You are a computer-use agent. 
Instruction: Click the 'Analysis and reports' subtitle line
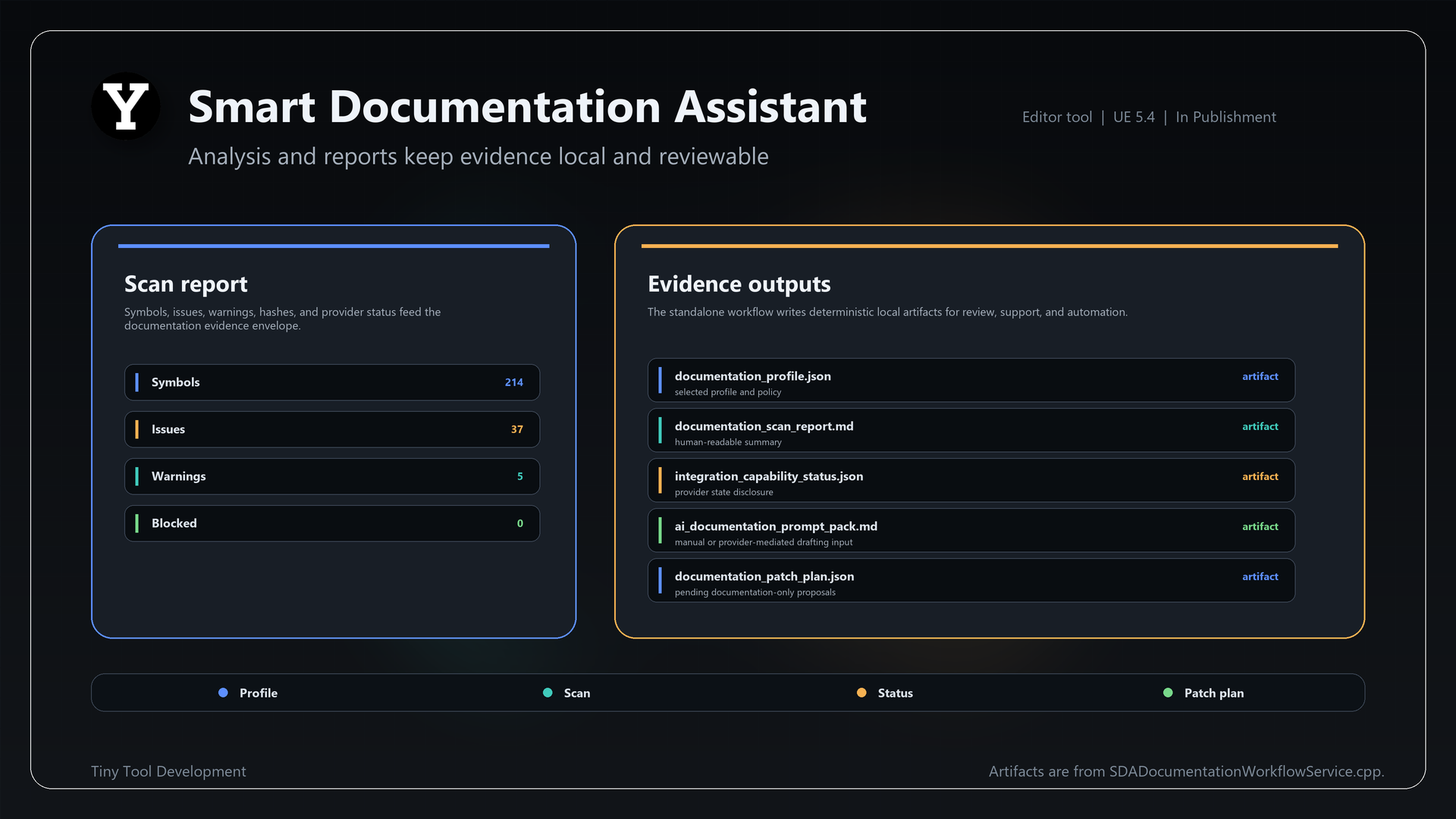(479, 156)
